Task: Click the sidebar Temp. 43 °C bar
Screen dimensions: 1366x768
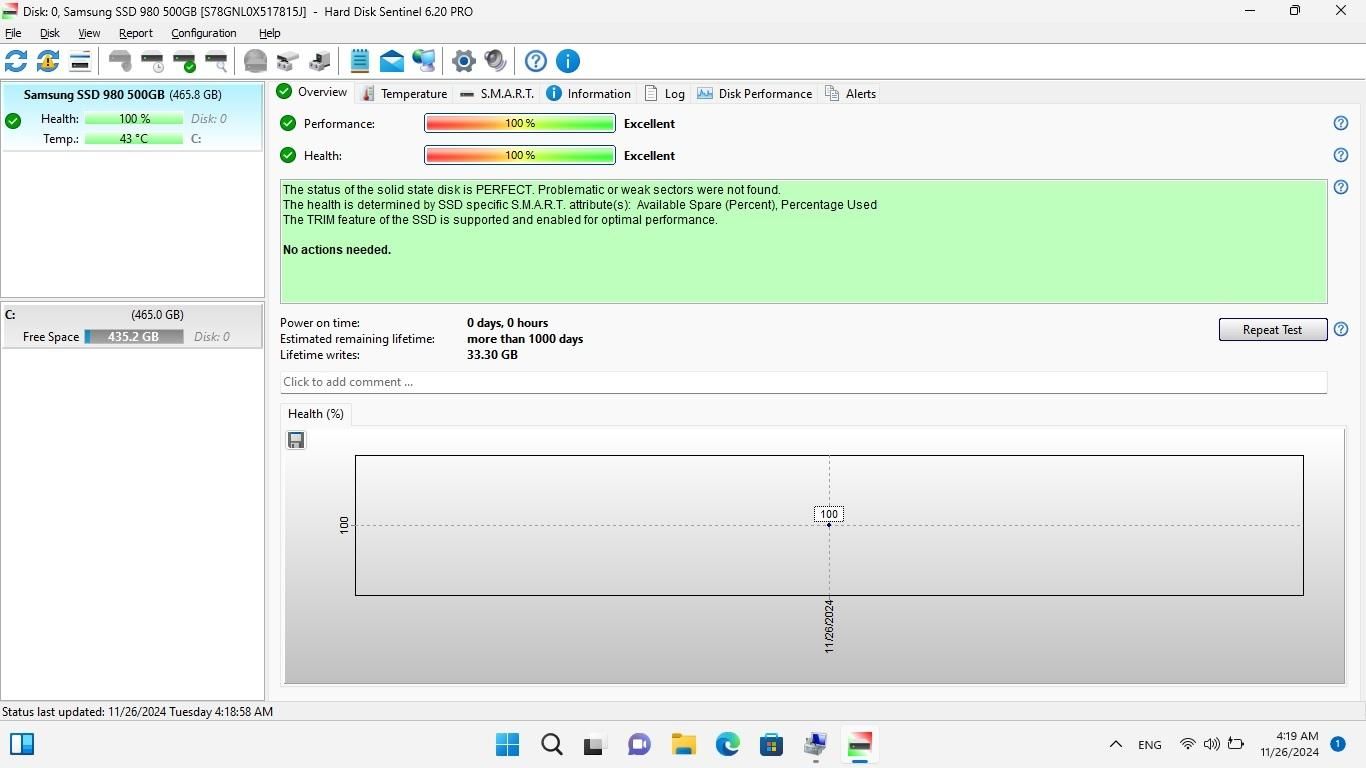Action: [134, 139]
